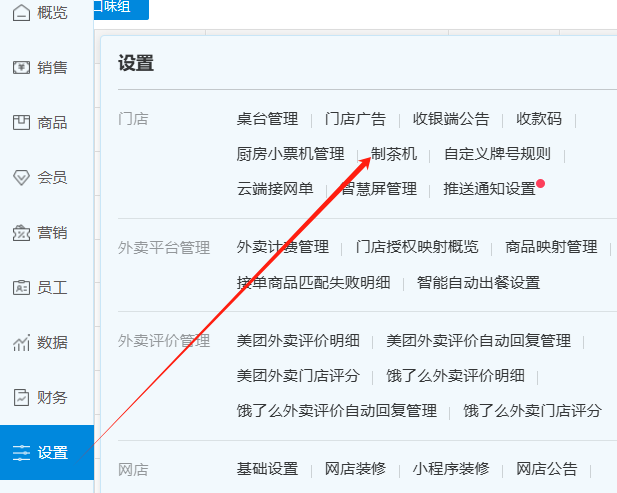Open 美团外卖评价自动回复管理 link
The width and height of the screenshot is (617, 493).
[478, 341]
